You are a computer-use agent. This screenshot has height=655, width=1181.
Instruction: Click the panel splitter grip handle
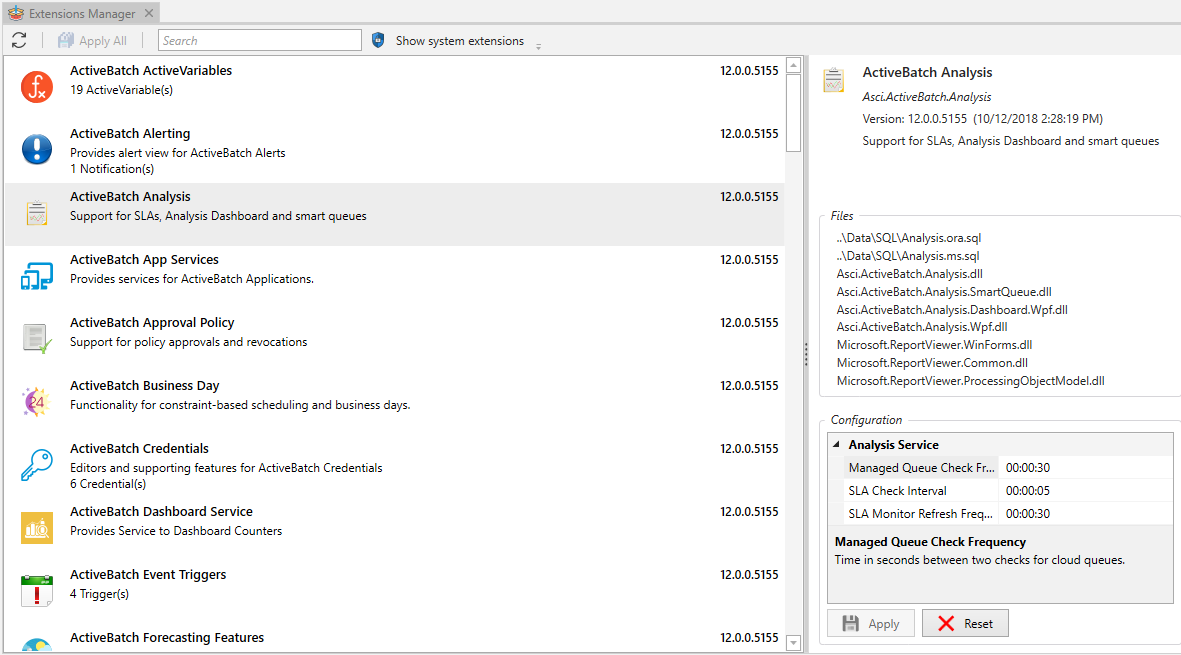point(806,355)
